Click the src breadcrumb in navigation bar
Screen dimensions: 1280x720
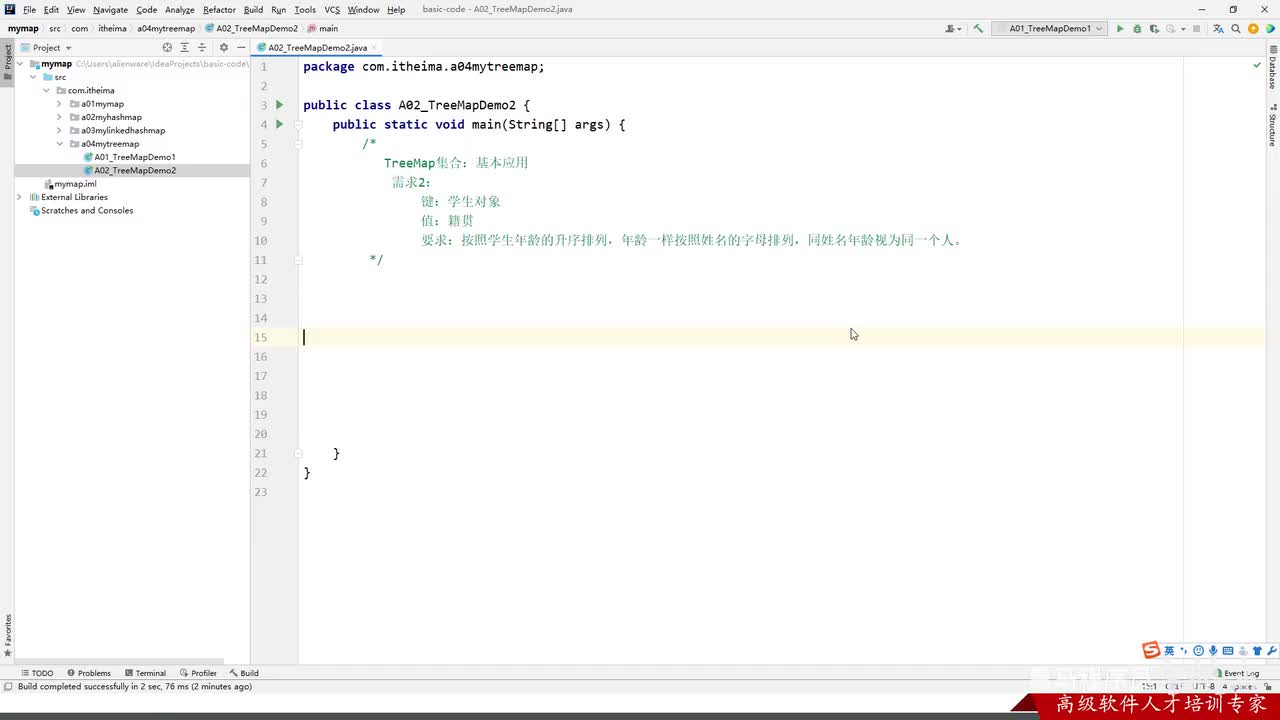(55, 28)
